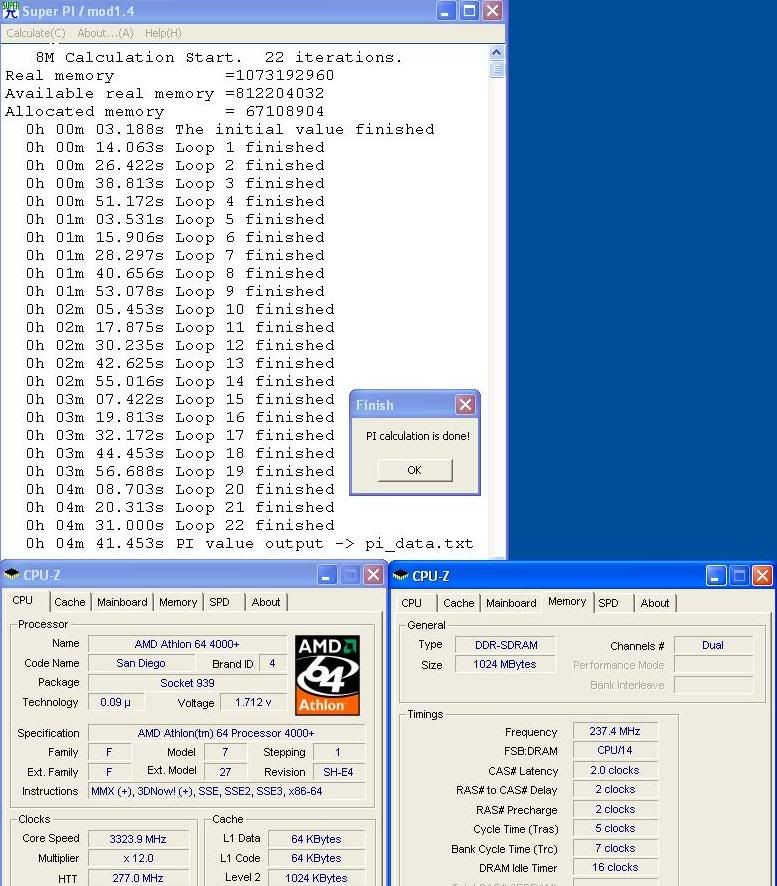
Task: Click the left CPU-Z window title icon
Action: pos(11,575)
